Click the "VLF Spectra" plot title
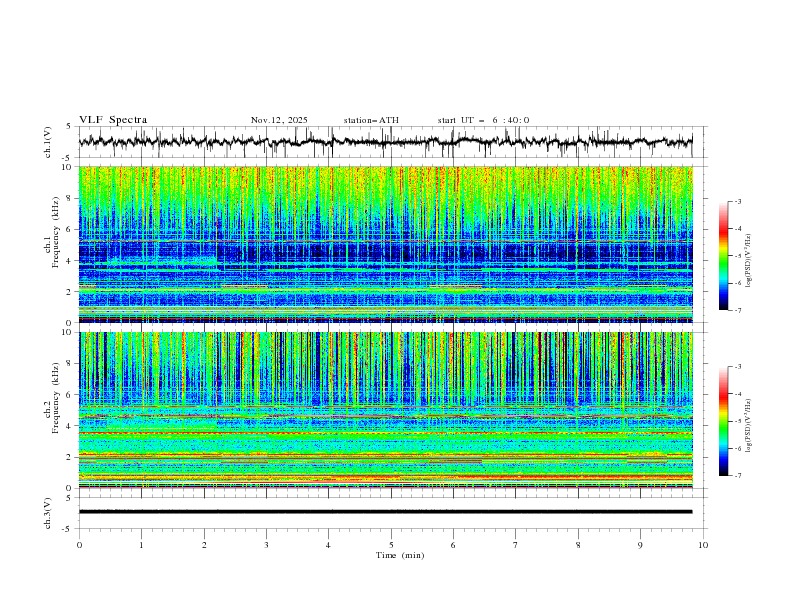 pos(113,120)
